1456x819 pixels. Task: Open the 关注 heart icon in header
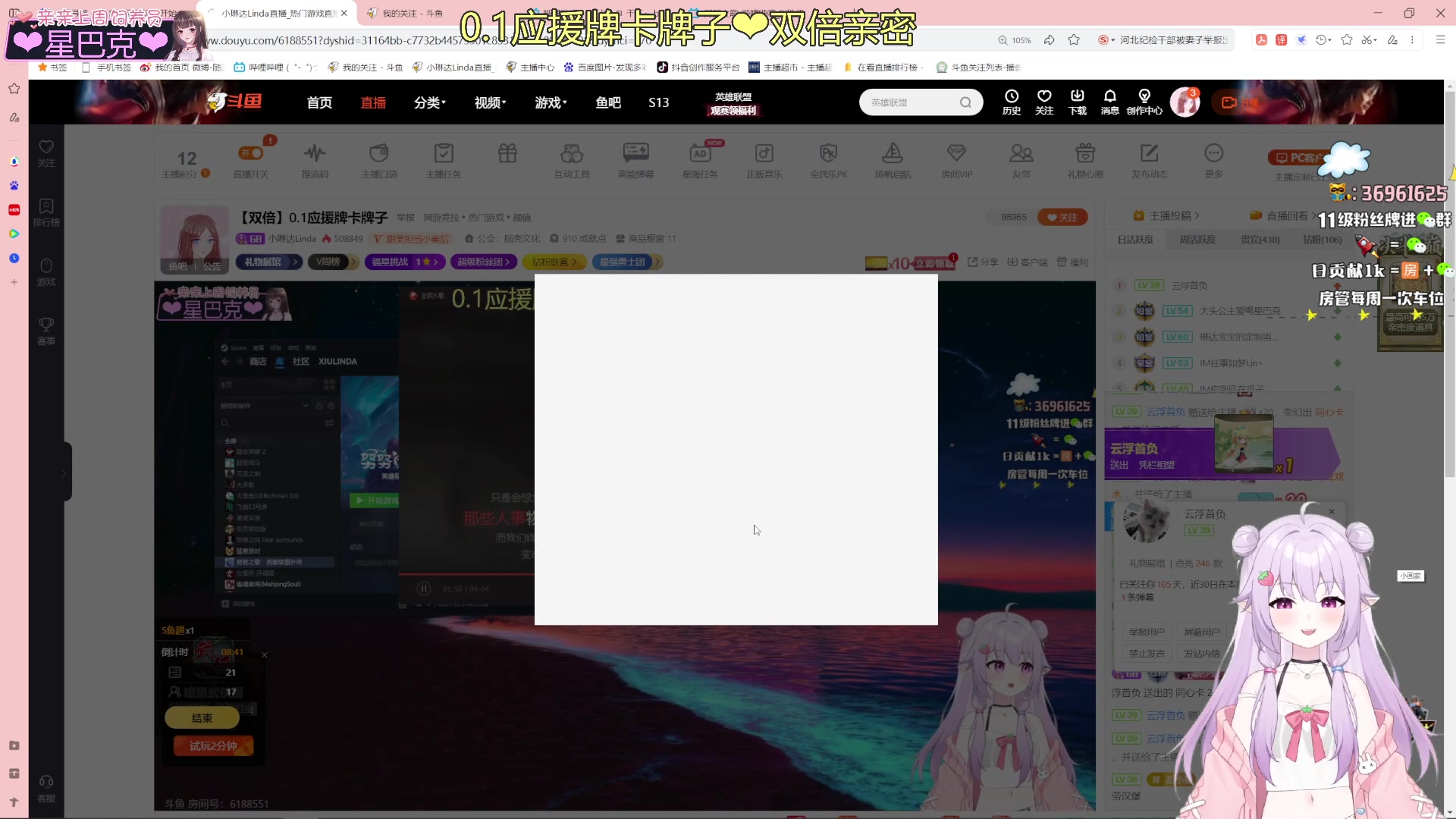tap(1044, 102)
